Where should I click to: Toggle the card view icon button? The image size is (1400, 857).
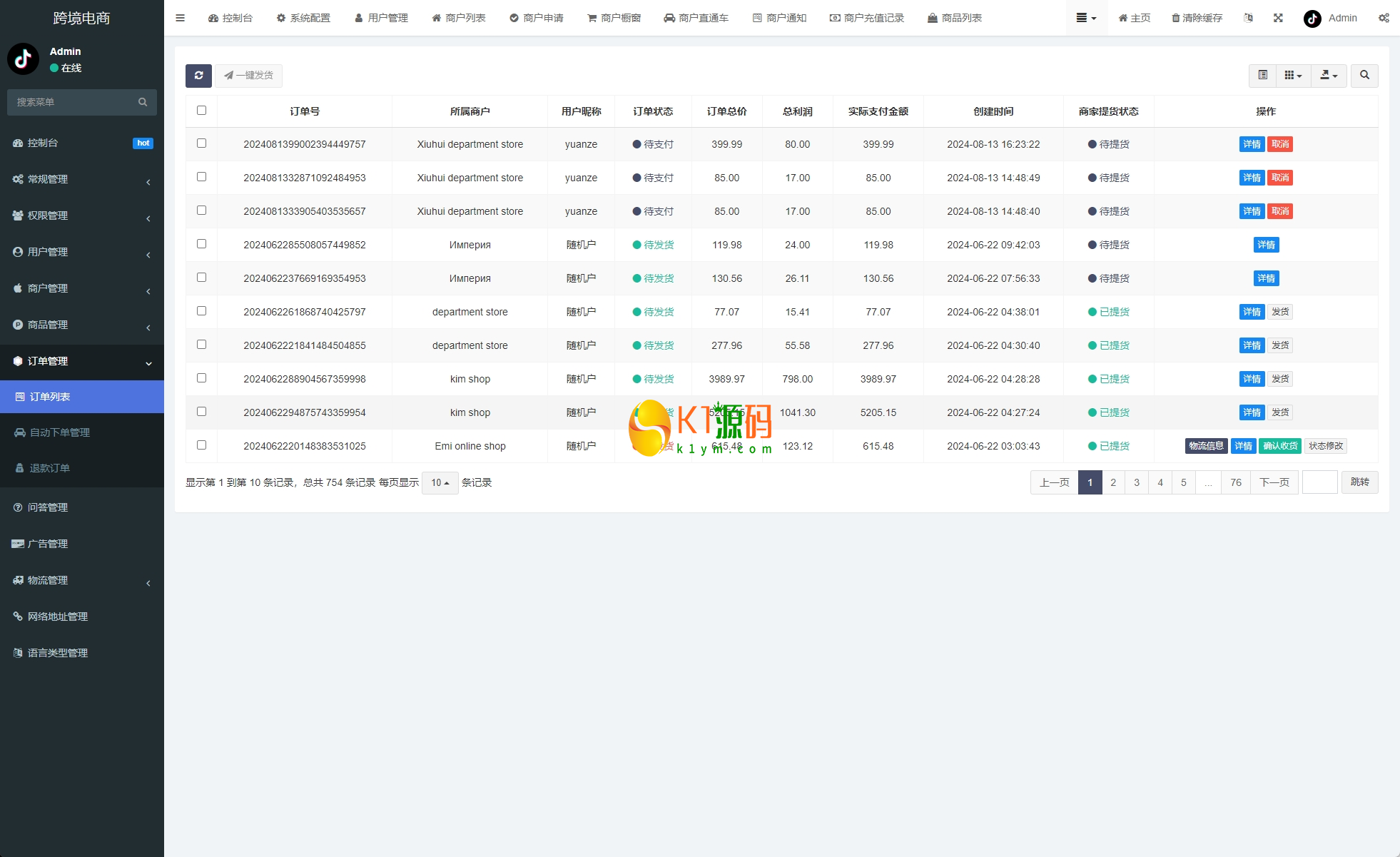click(x=1262, y=76)
